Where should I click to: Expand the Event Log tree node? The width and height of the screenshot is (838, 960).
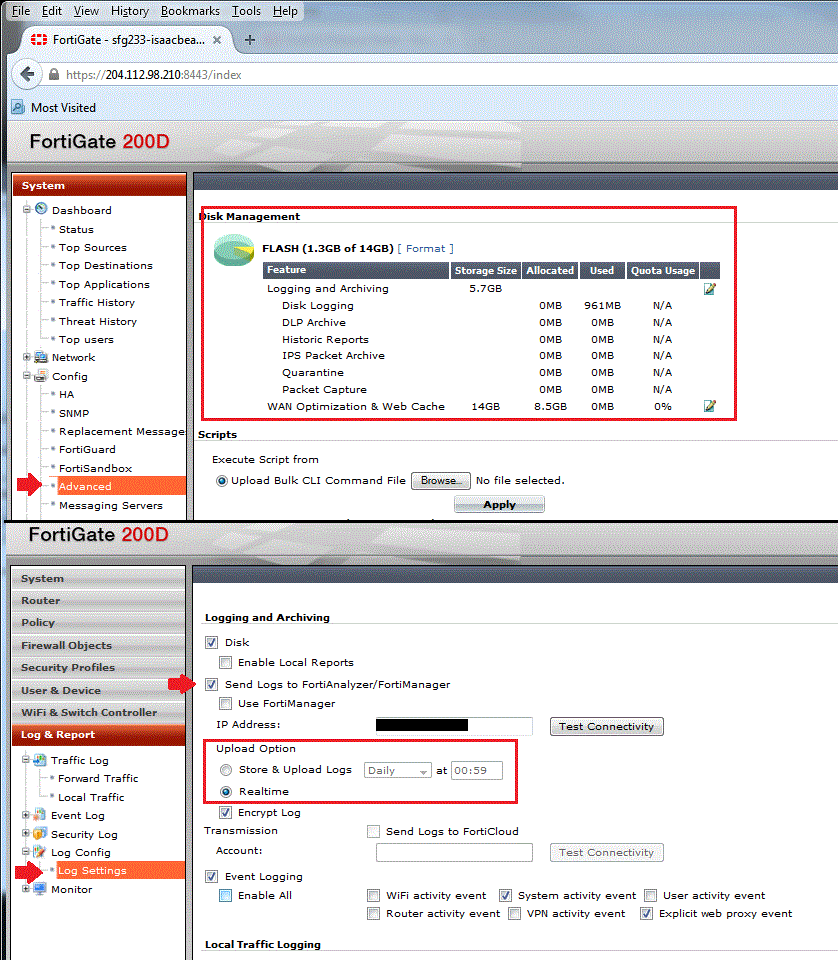[26, 815]
